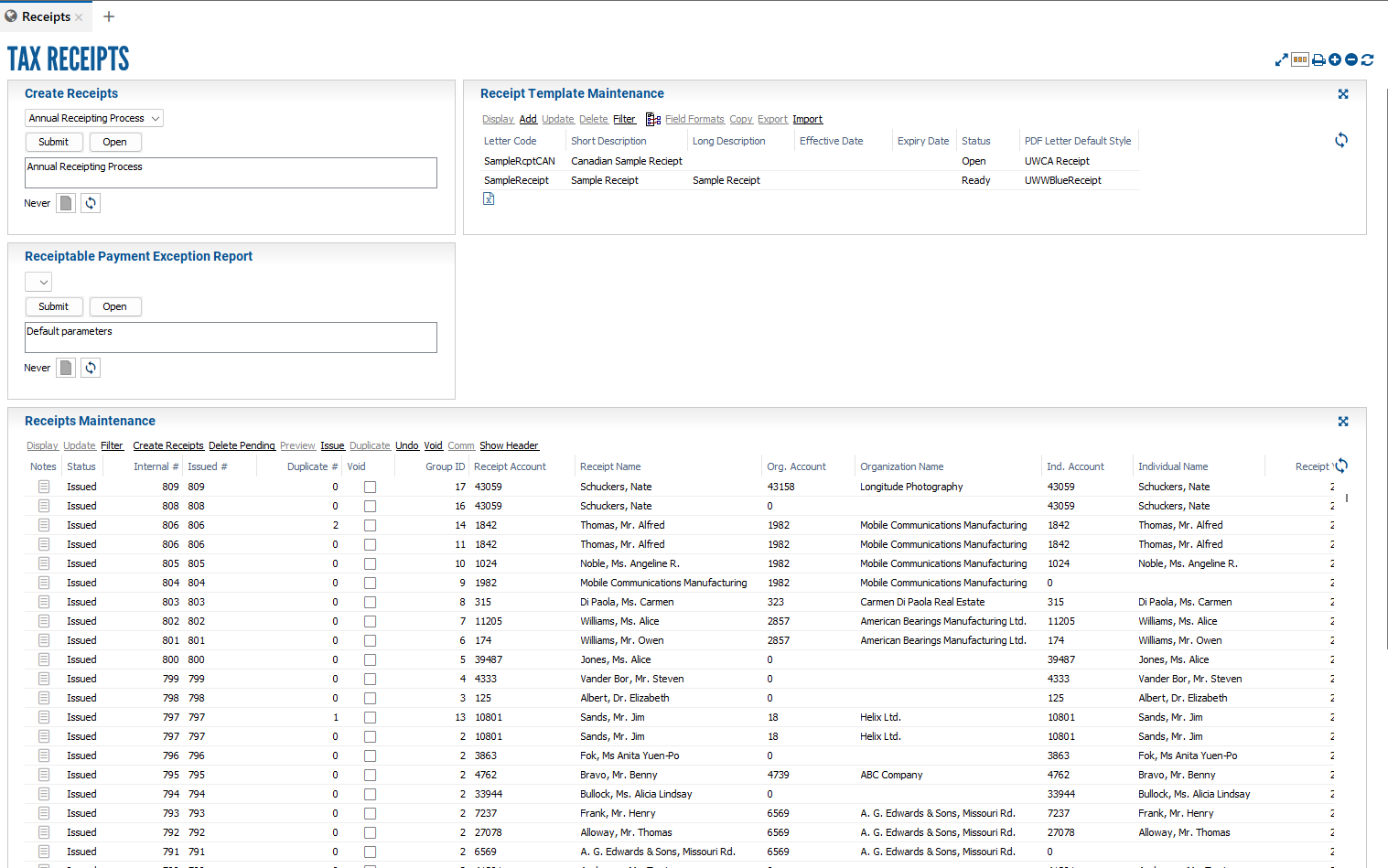Click the Undo link
This screenshot has height=868, width=1388.
(x=407, y=445)
